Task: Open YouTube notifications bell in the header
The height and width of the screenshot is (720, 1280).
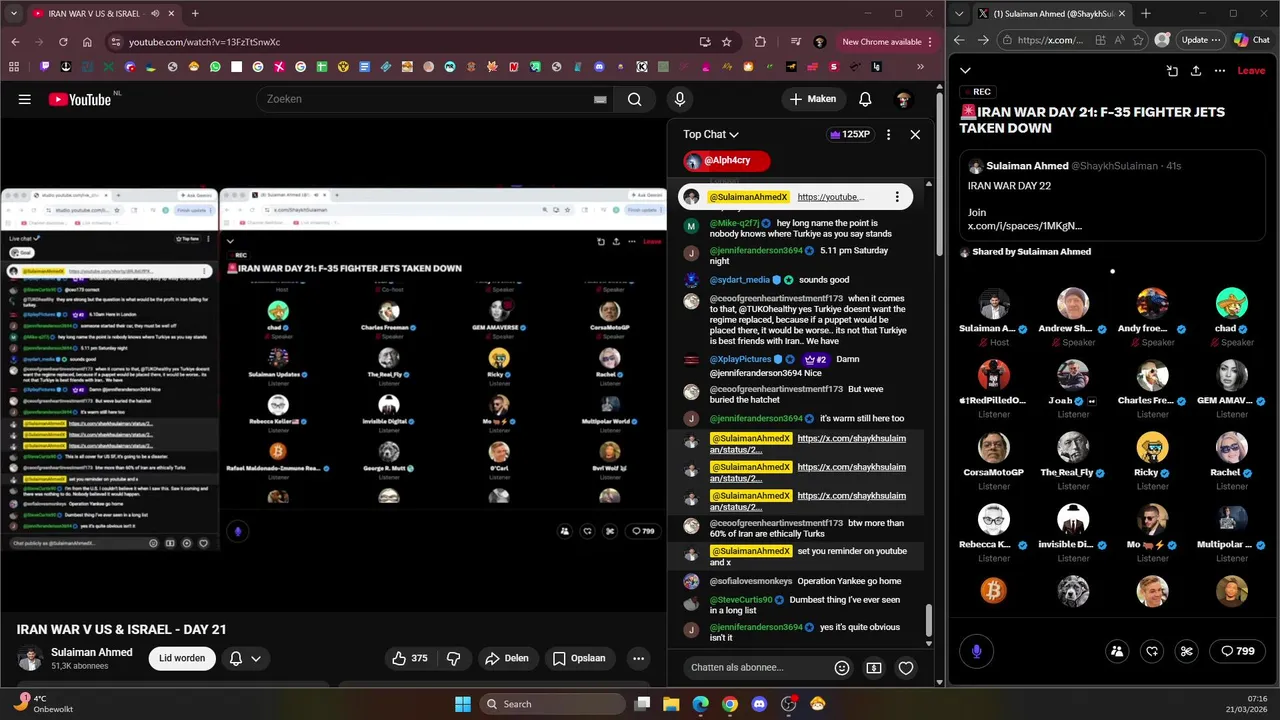Action: point(865,99)
